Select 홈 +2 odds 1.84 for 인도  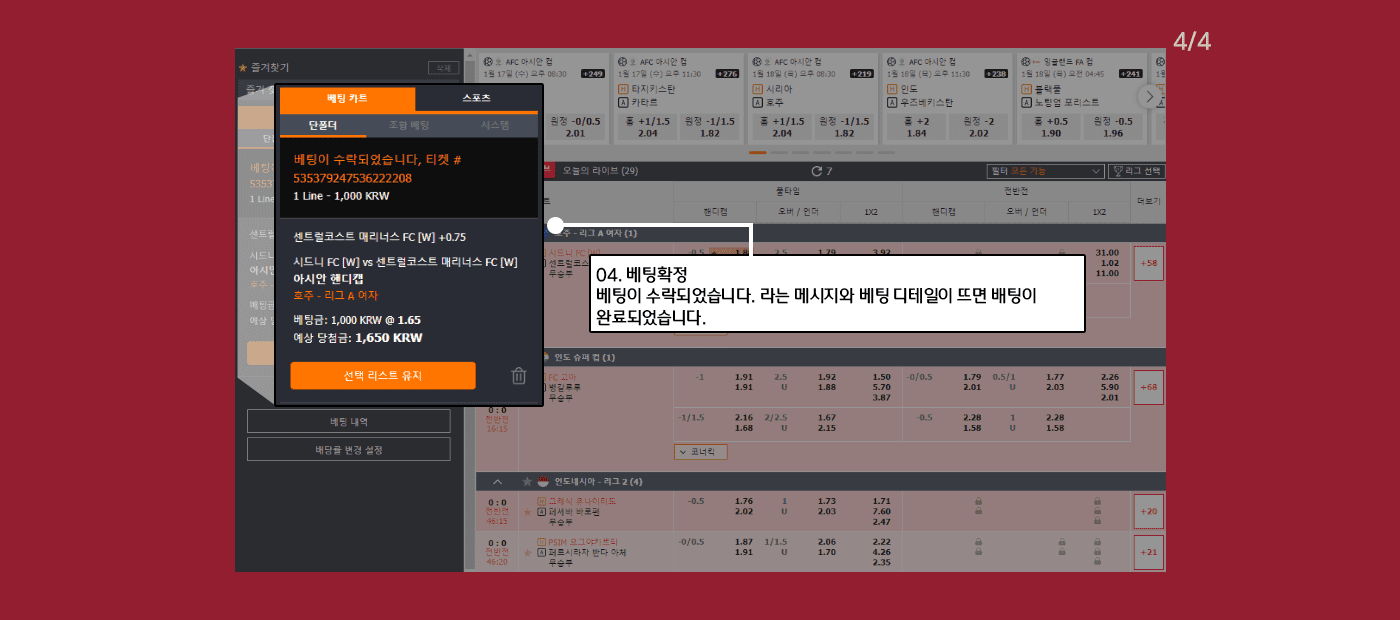(x=916, y=127)
